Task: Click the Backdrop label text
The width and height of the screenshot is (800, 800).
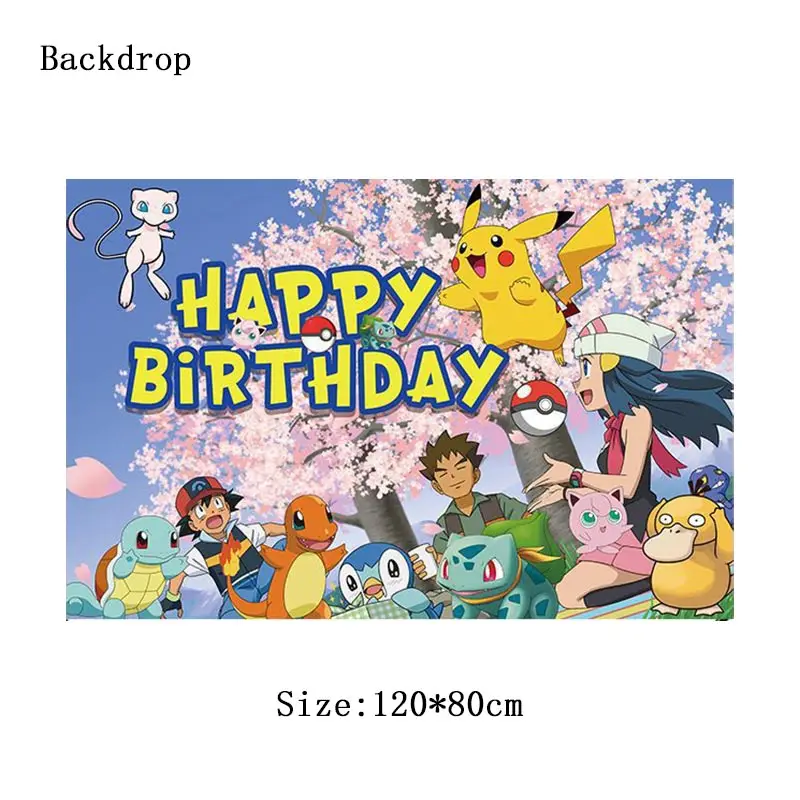Action: 116,60
